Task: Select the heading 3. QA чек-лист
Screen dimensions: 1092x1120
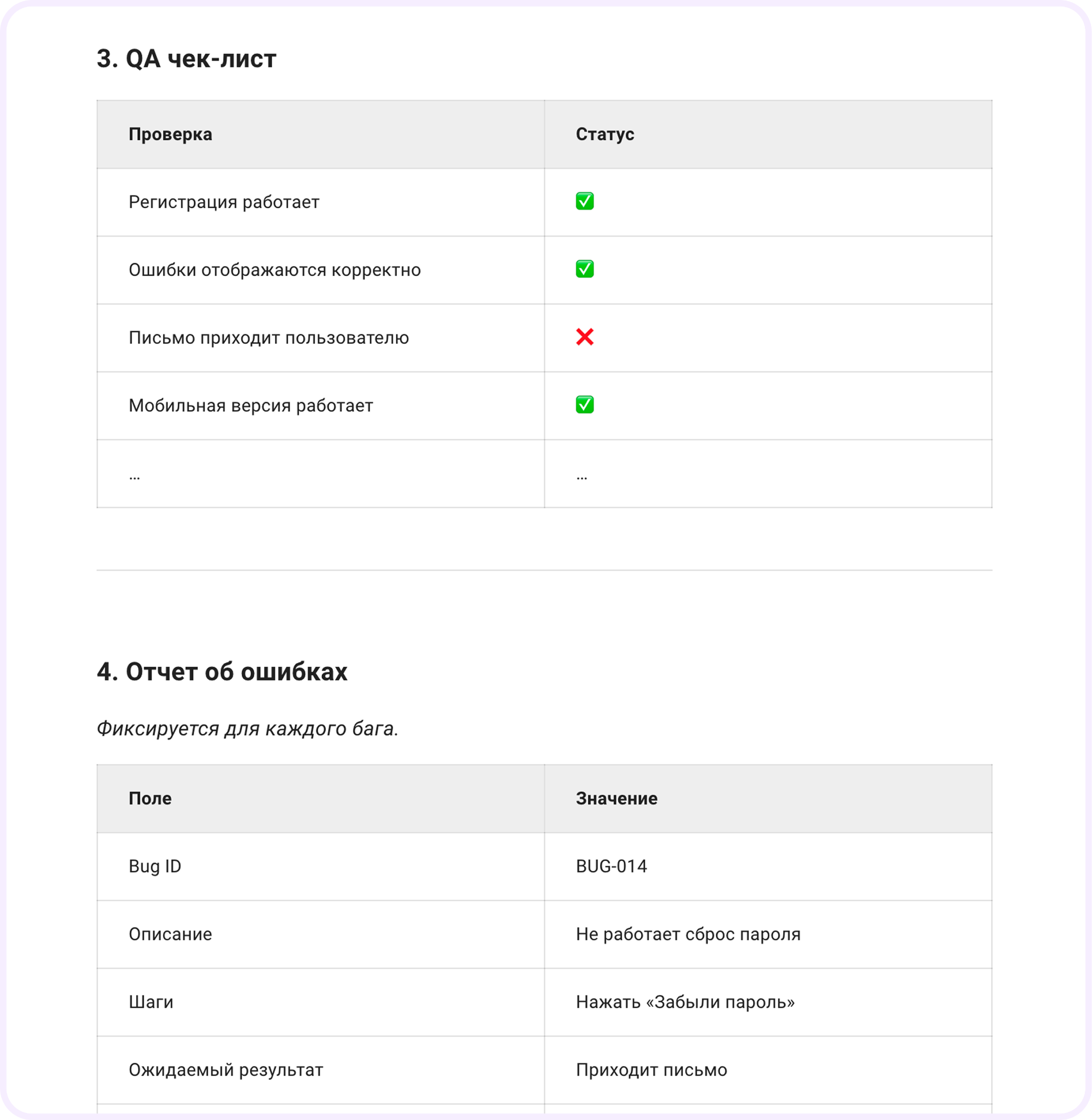Action: click(186, 59)
